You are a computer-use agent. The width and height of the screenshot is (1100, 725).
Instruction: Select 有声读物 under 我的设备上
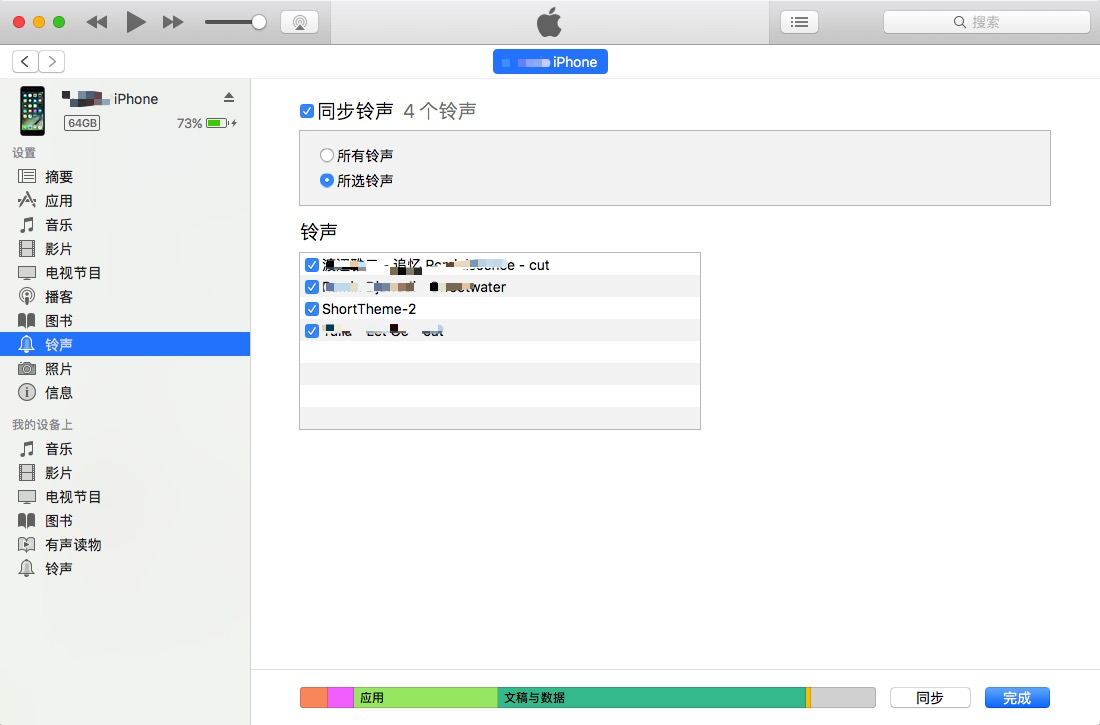coord(74,544)
